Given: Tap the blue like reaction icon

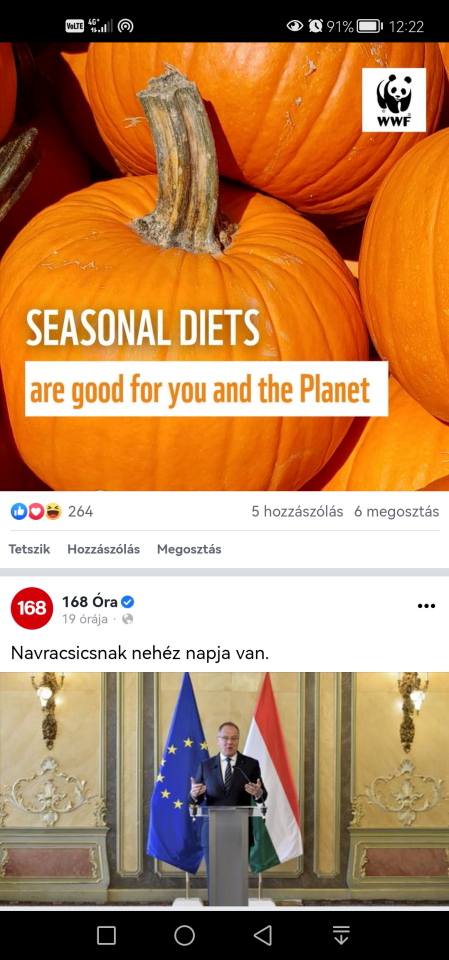Looking at the screenshot, I should (x=19, y=511).
